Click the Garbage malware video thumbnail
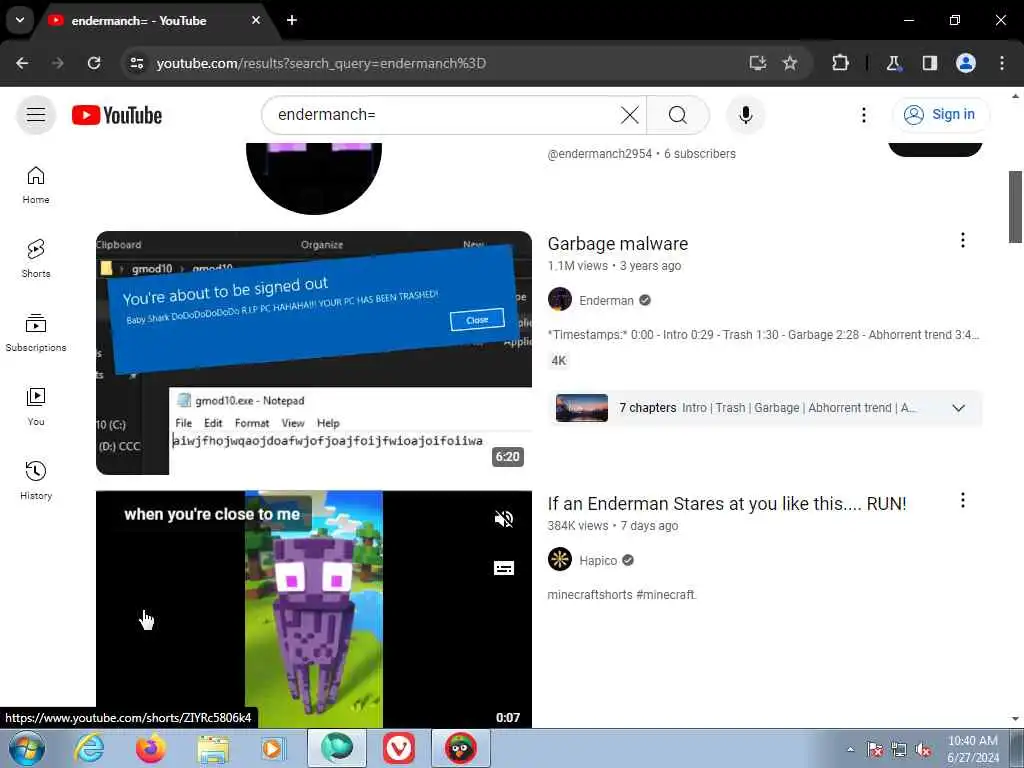 pos(313,353)
